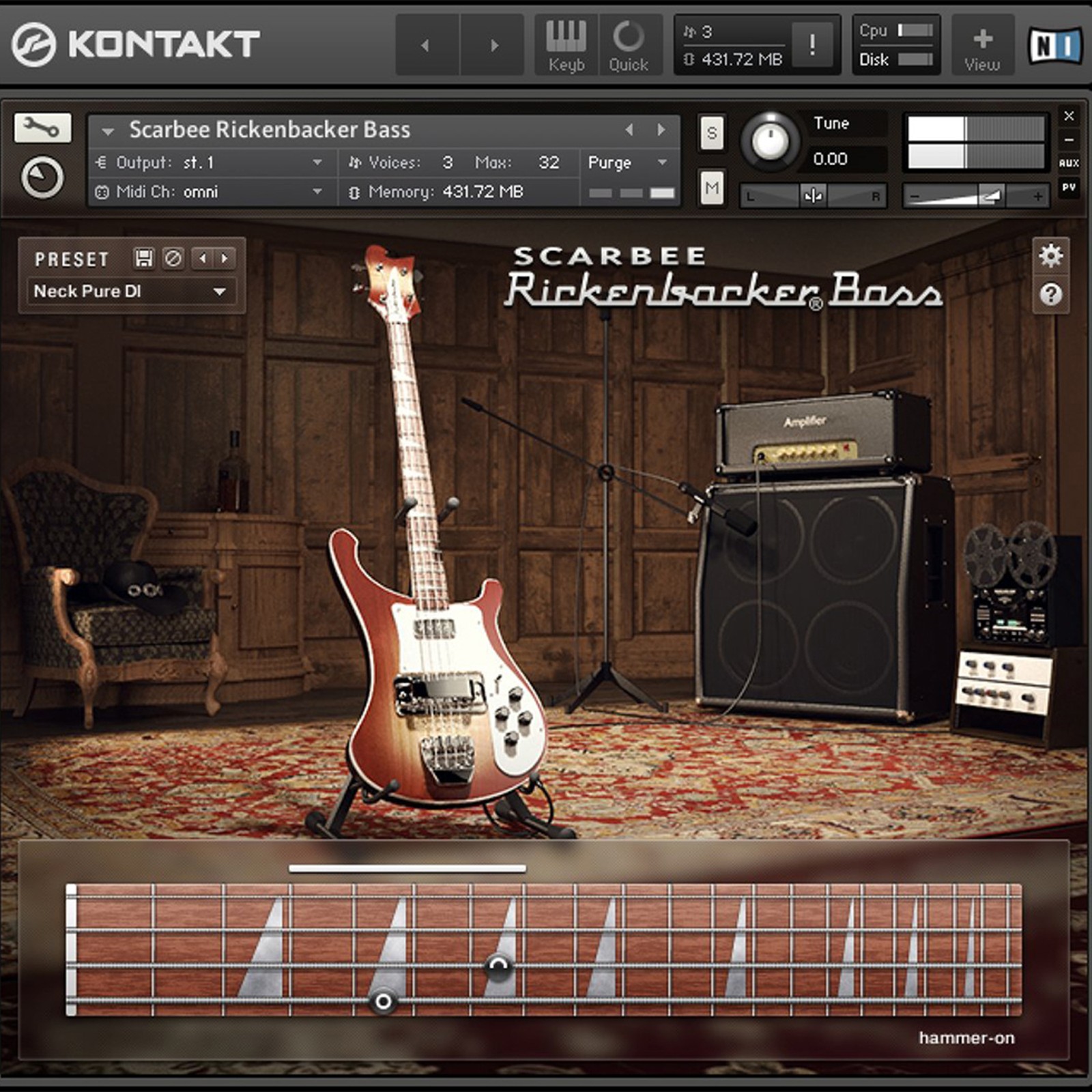1092x1092 pixels.
Task: Click the pitch bend marker on the fretboard
Action: [382, 1001]
